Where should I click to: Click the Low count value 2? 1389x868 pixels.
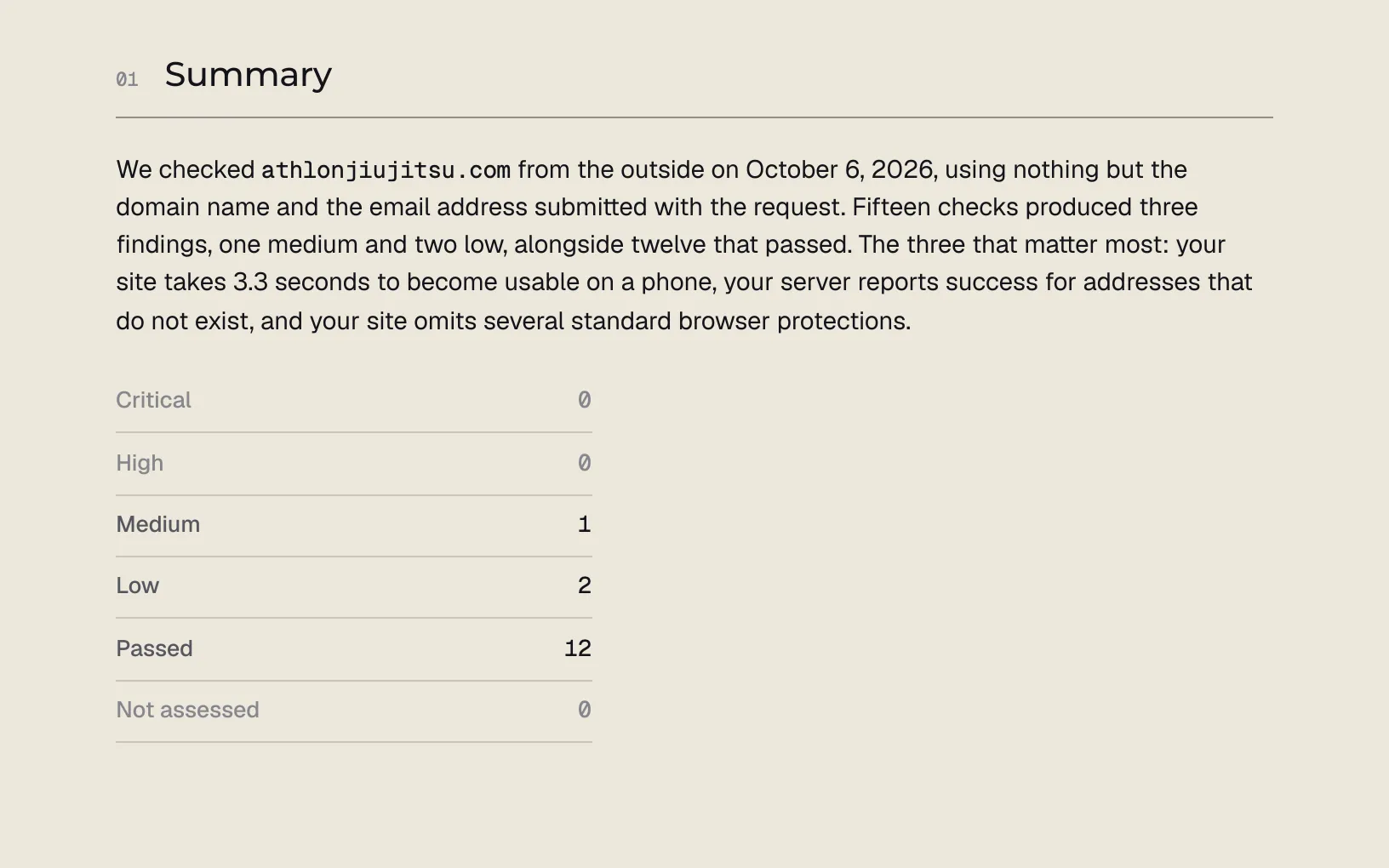(x=584, y=585)
